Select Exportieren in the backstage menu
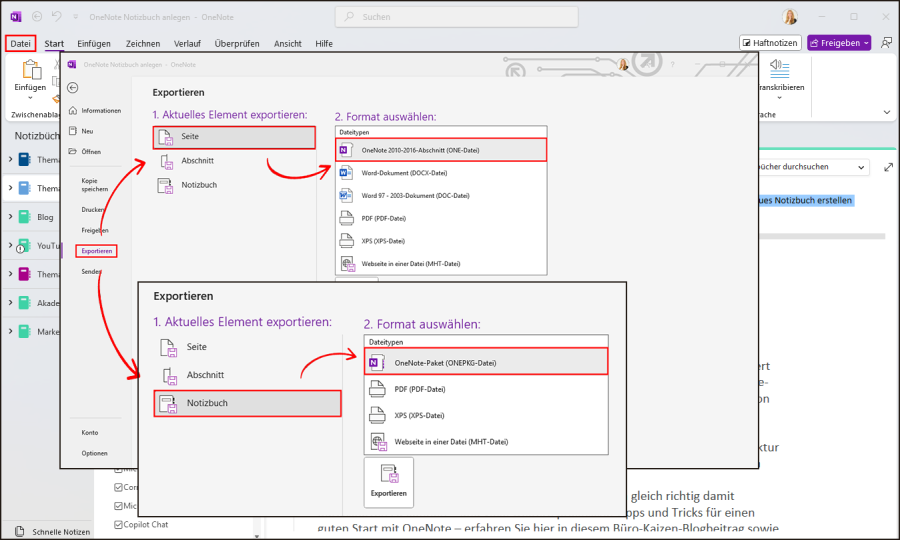 click(x=96, y=251)
